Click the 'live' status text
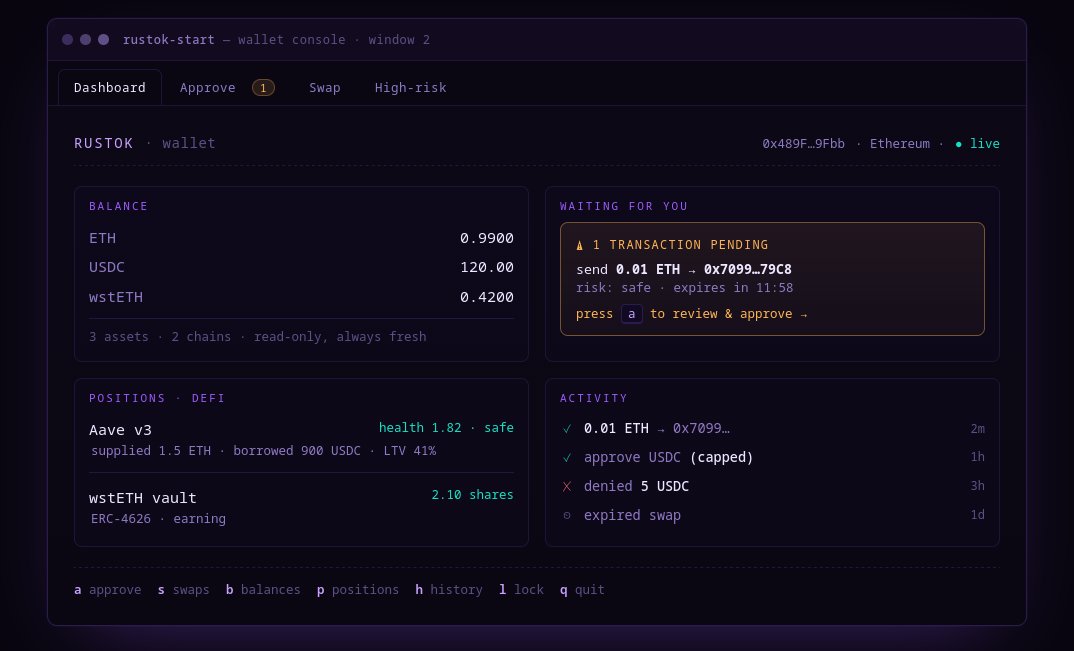Image resolution: width=1074 pixels, height=651 pixels. point(985,144)
